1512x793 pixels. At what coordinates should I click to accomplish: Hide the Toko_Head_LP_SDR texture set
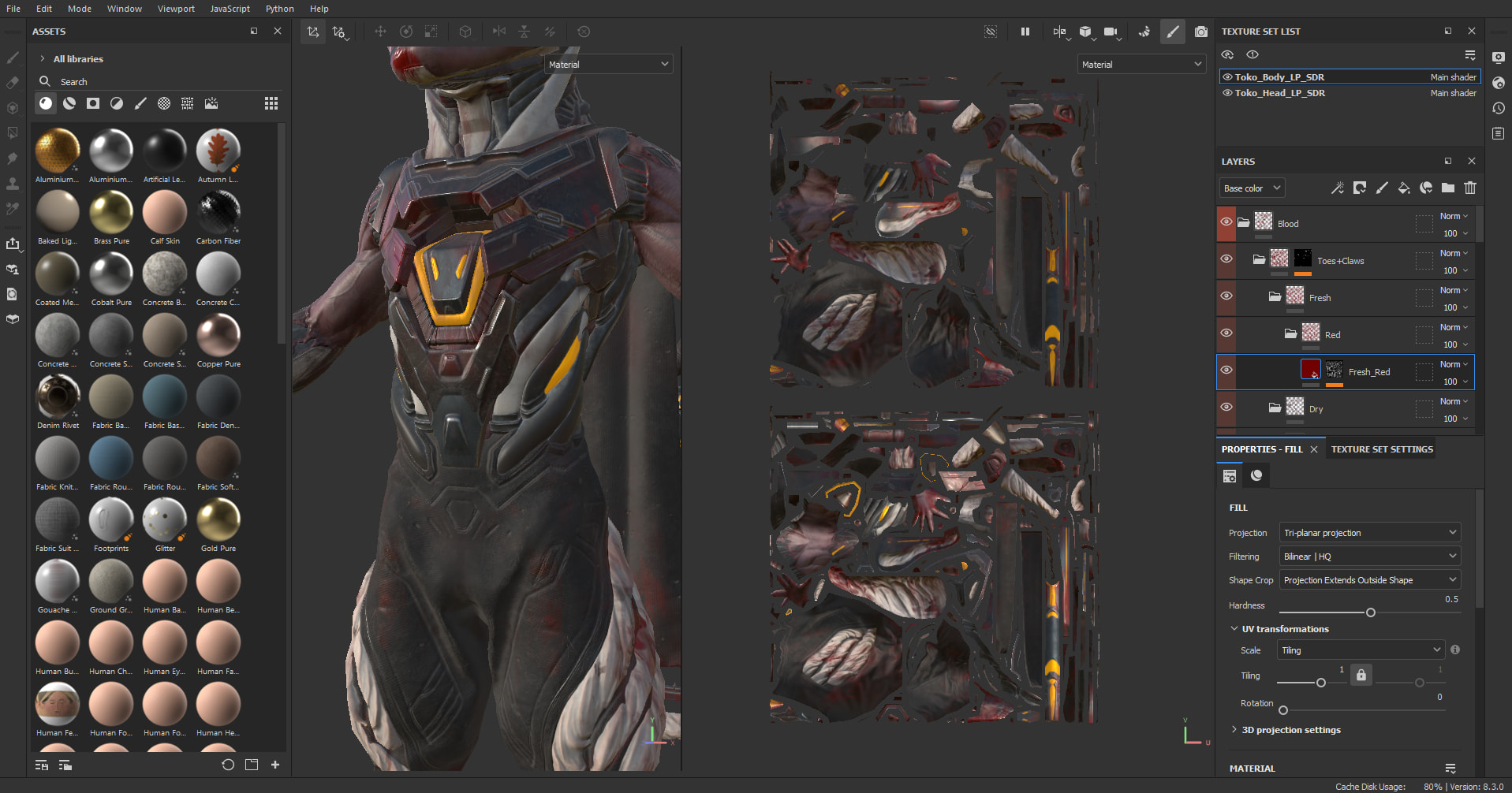tap(1227, 93)
